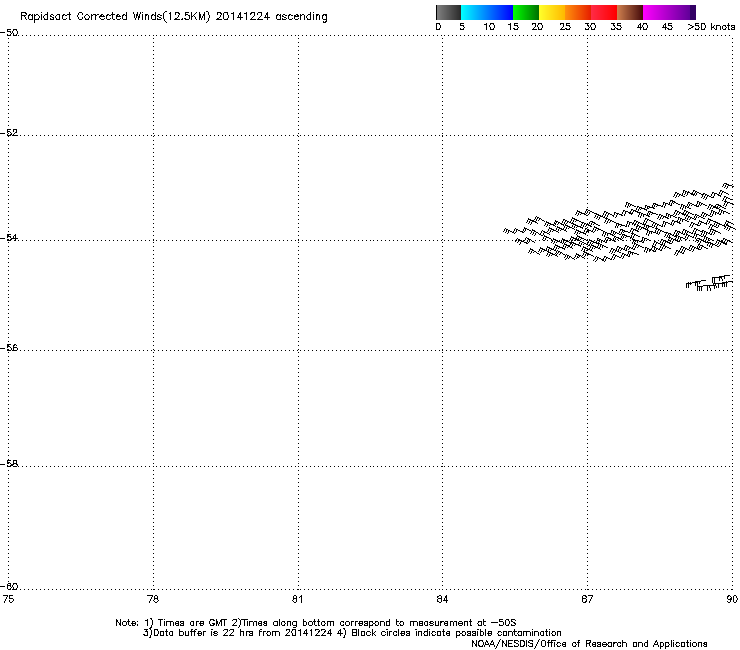This screenshot has width=740, height=650.
Task: Click the longitude label '84'
Action: tap(442, 599)
